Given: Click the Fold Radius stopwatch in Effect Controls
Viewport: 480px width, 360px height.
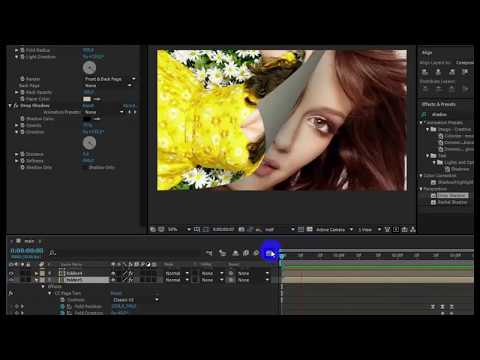Looking at the screenshot, I should (x=22, y=50).
